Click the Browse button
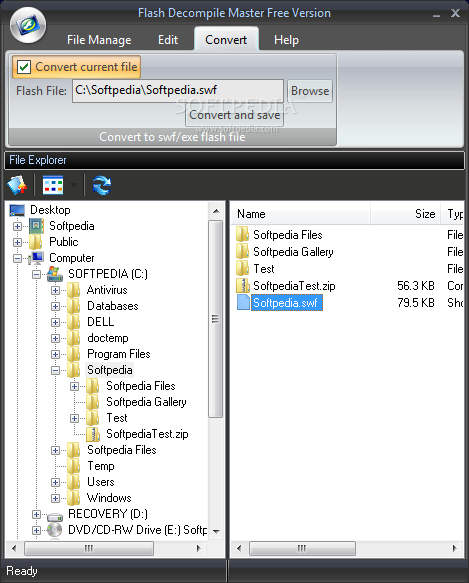Image resolution: width=469 pixels, height=583 pixels. coord(310,91)
